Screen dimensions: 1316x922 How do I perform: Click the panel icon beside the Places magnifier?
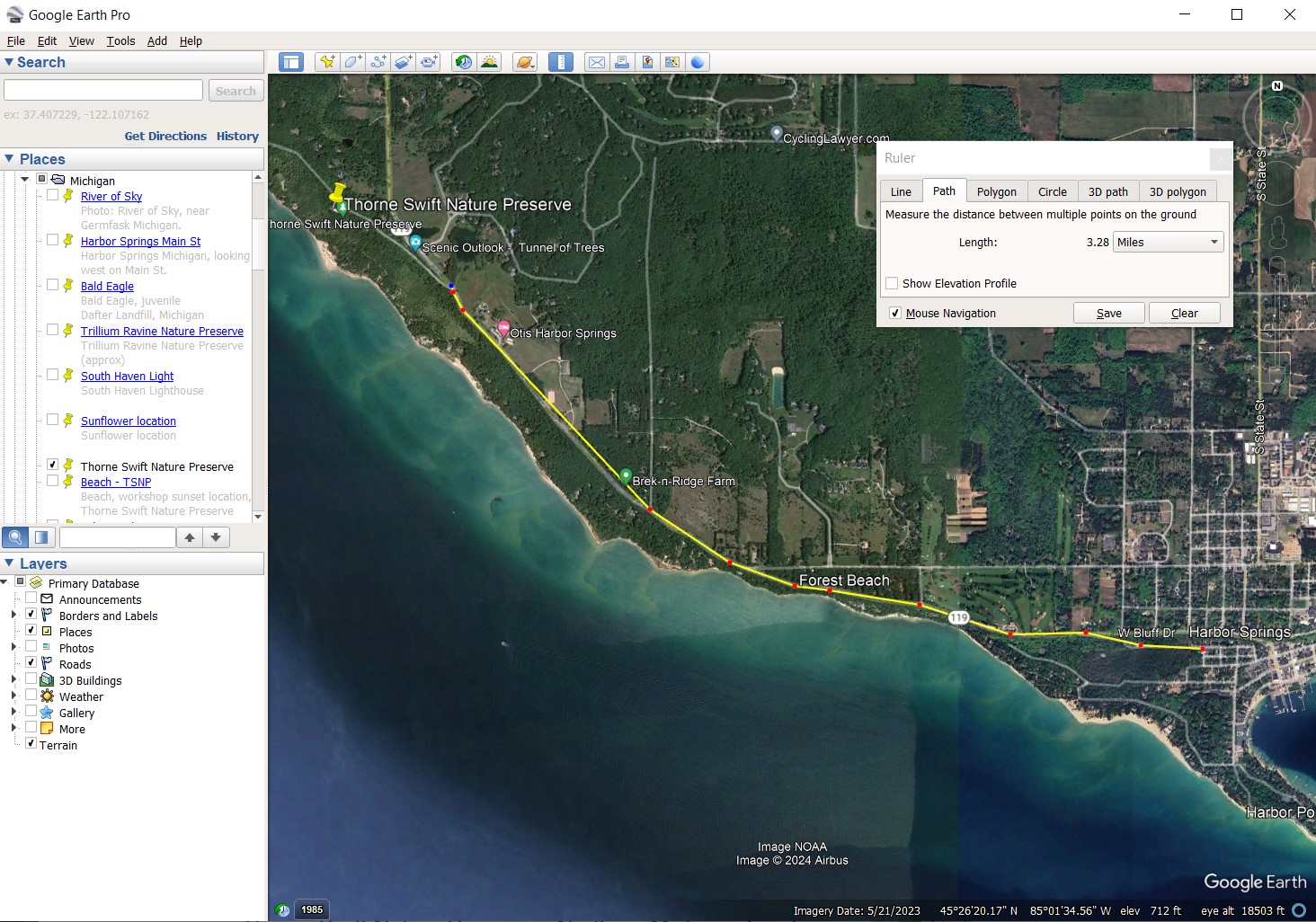pyautogui.click(x=41, y=537)
